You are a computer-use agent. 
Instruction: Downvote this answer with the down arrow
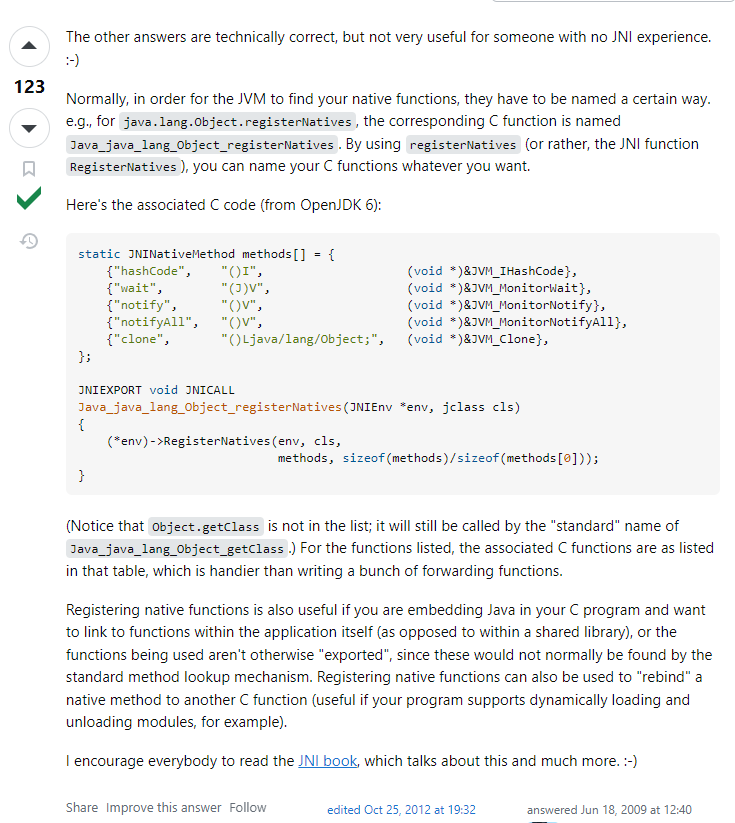(29, 127)
